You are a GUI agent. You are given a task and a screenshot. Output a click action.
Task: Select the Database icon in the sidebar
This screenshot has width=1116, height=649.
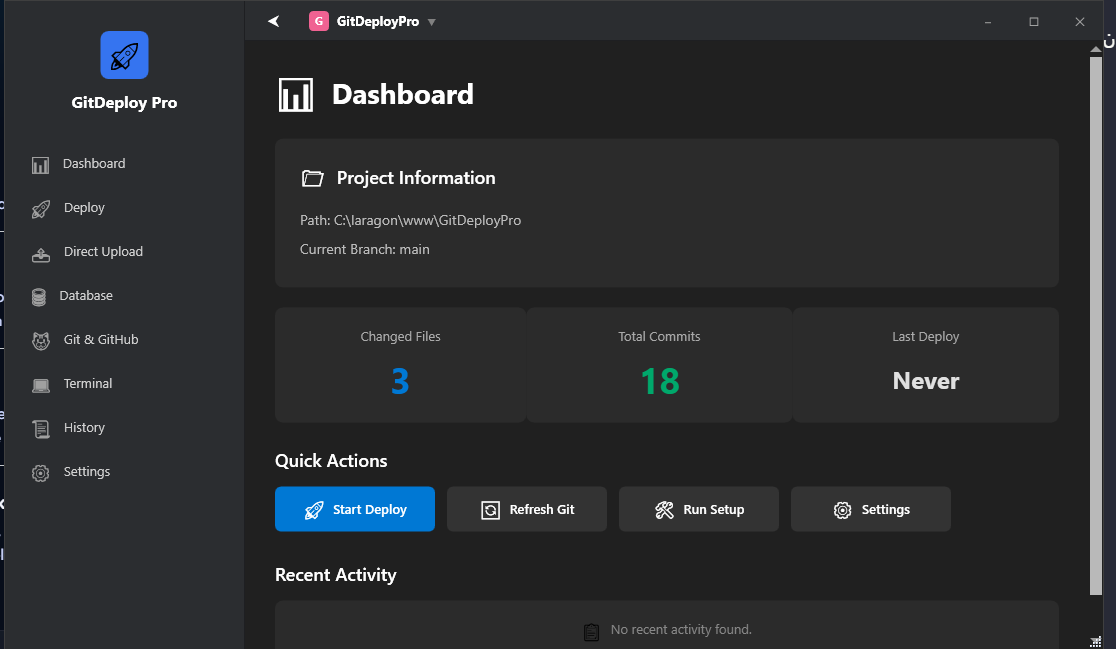[40, 295]
